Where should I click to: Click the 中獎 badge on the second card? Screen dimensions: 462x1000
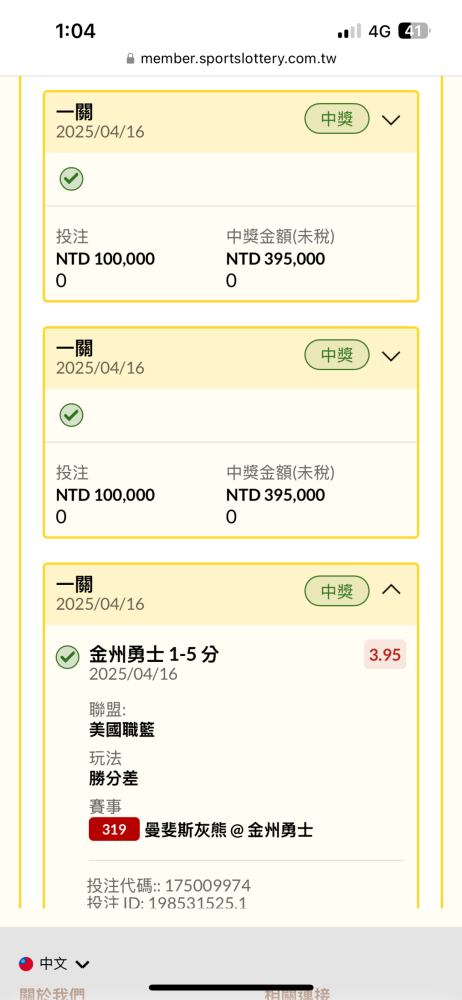[x=337, y=355]
